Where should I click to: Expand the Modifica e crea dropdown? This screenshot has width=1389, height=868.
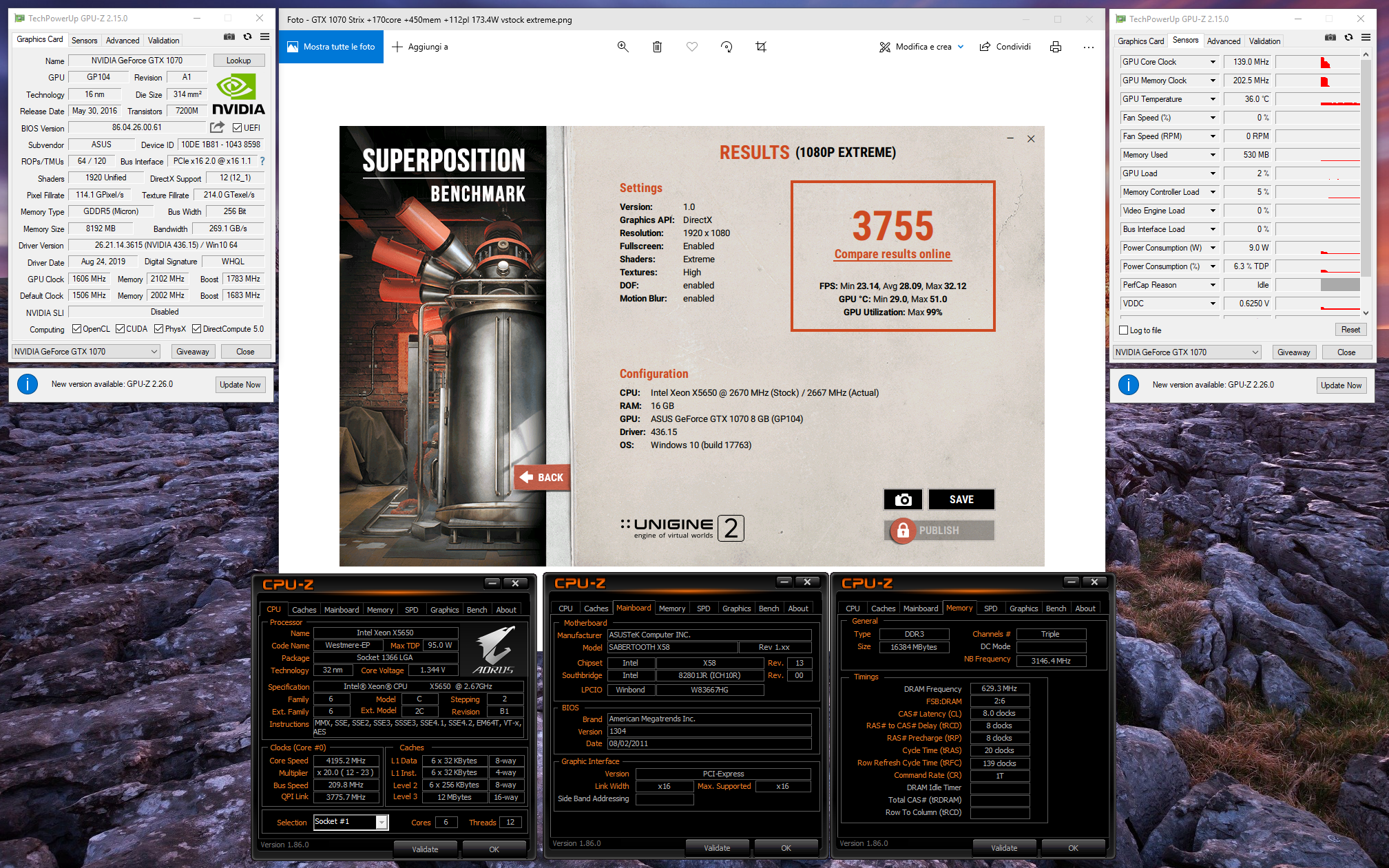[x=961, y=47]
